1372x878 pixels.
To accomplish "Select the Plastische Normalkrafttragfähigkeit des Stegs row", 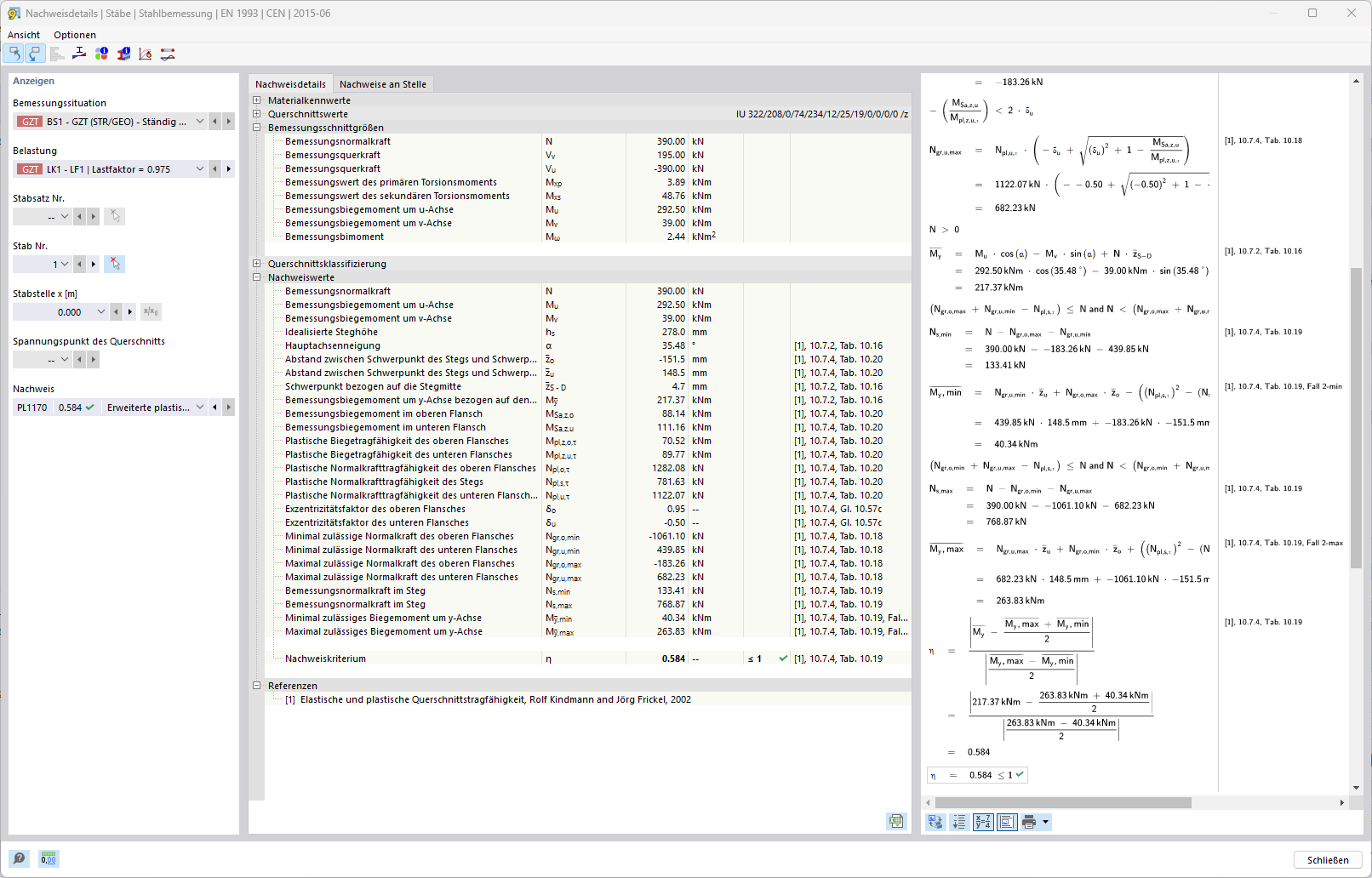I will [587, 482].
